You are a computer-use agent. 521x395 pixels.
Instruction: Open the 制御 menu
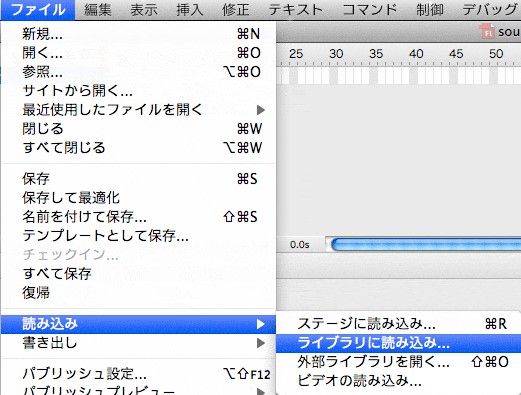[x=430, y=10]
